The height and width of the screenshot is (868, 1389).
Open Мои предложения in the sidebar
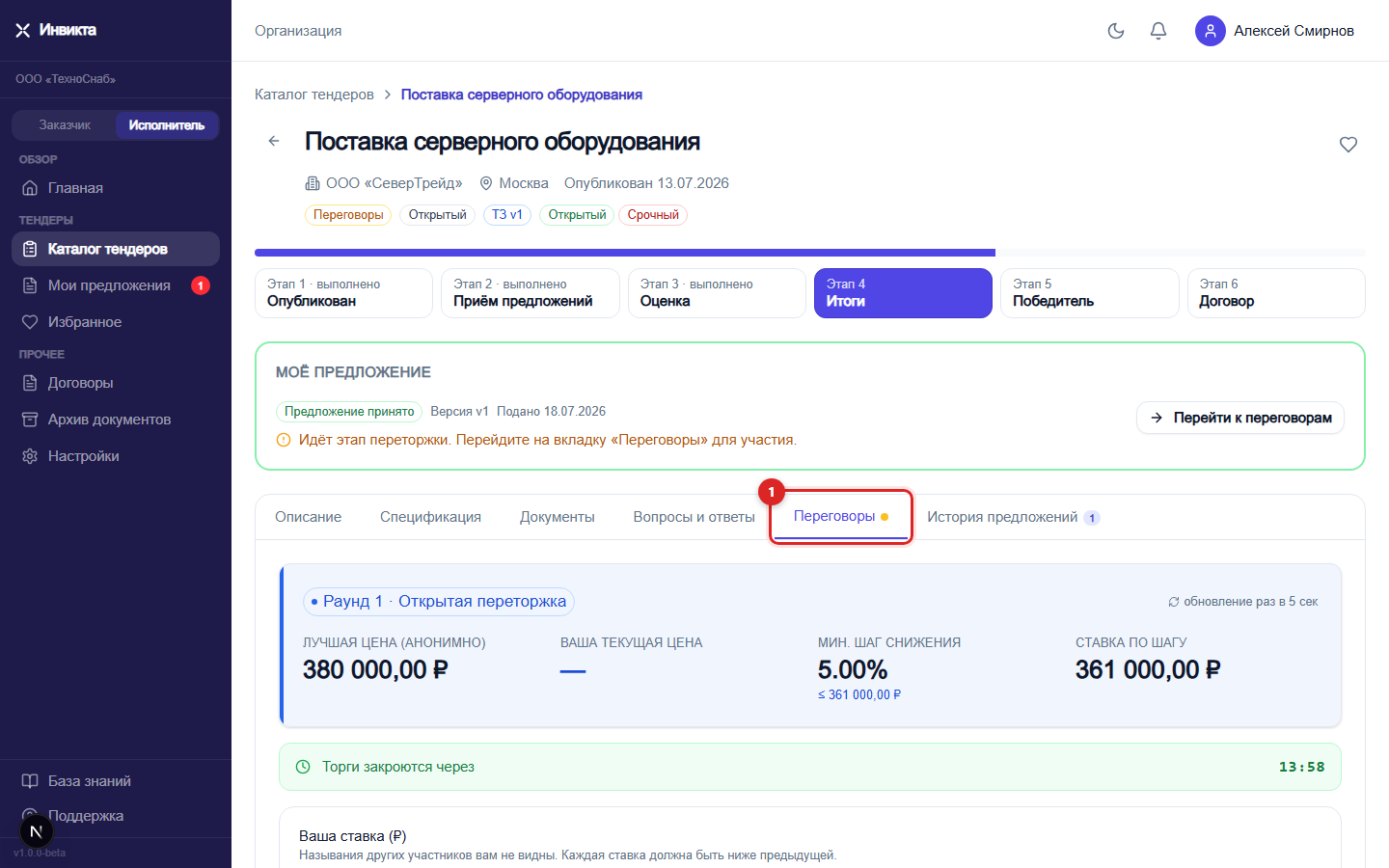click(116, 285)
